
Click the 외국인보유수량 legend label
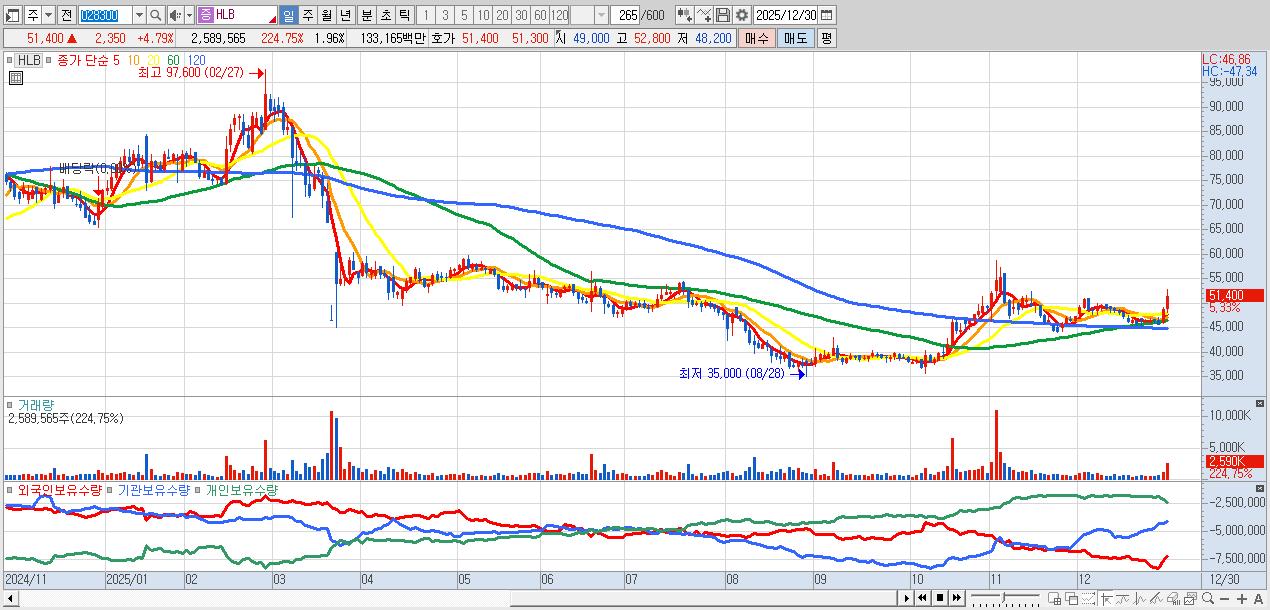[58, 490]
